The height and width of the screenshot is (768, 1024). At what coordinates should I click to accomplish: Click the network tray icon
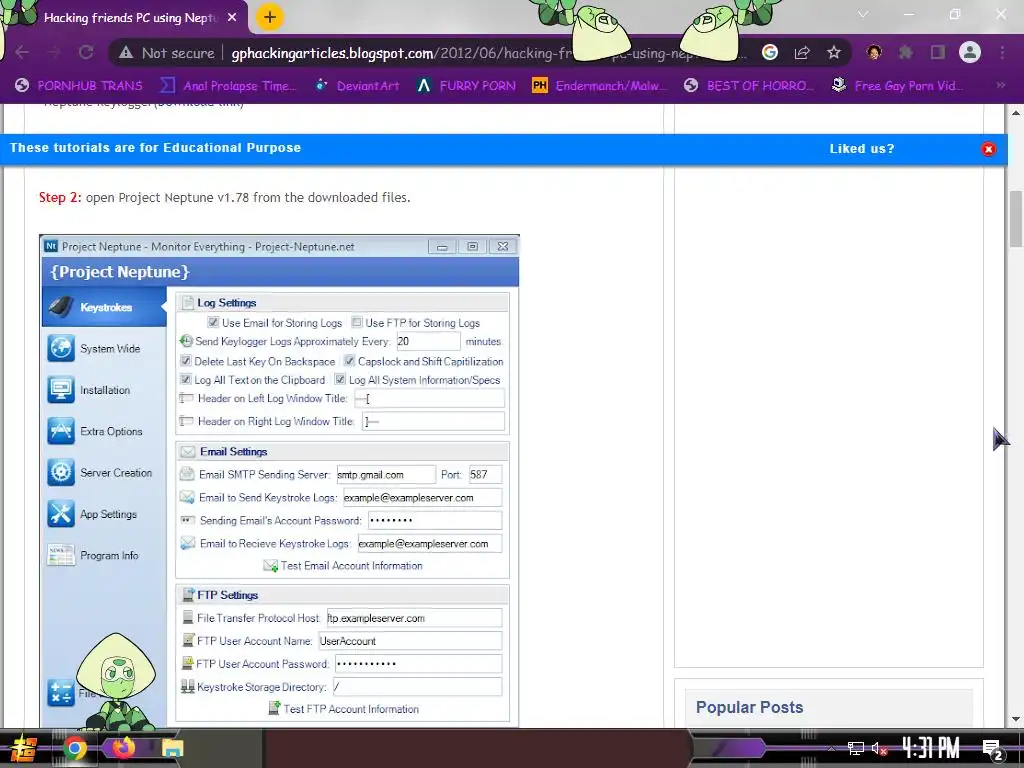pyautogui.click(x=856, y=748)
